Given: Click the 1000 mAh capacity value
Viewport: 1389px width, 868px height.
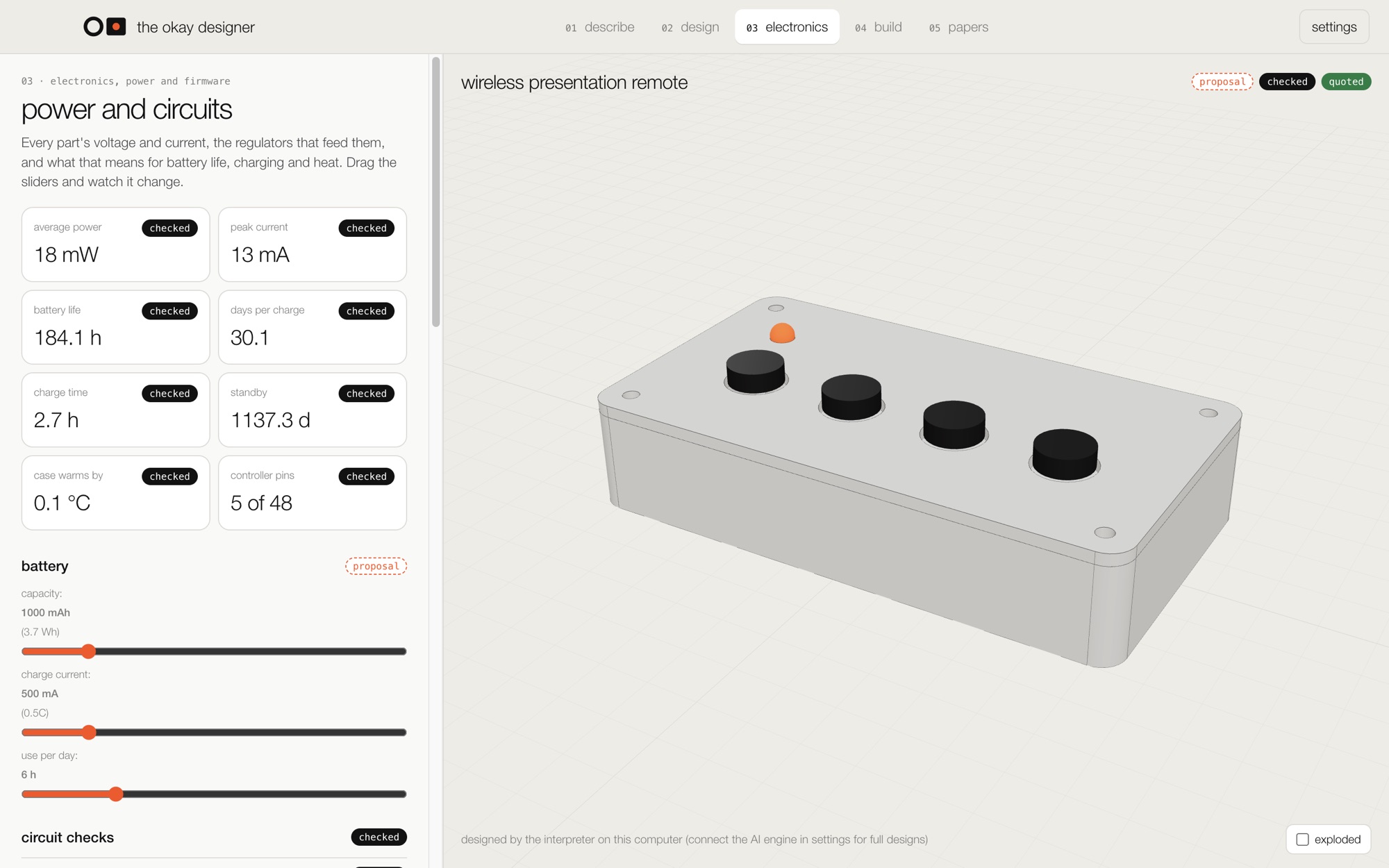Looking at the screenshot, I should coord(46,612).
